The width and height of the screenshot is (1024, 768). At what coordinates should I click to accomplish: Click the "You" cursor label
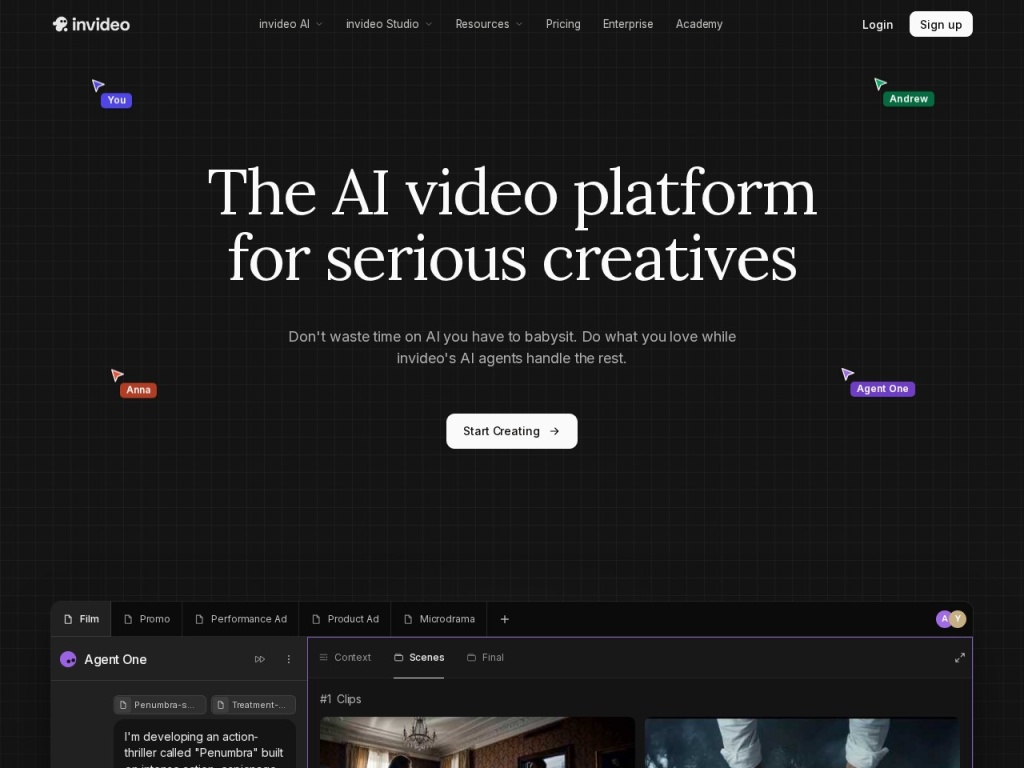click(116, 100)
